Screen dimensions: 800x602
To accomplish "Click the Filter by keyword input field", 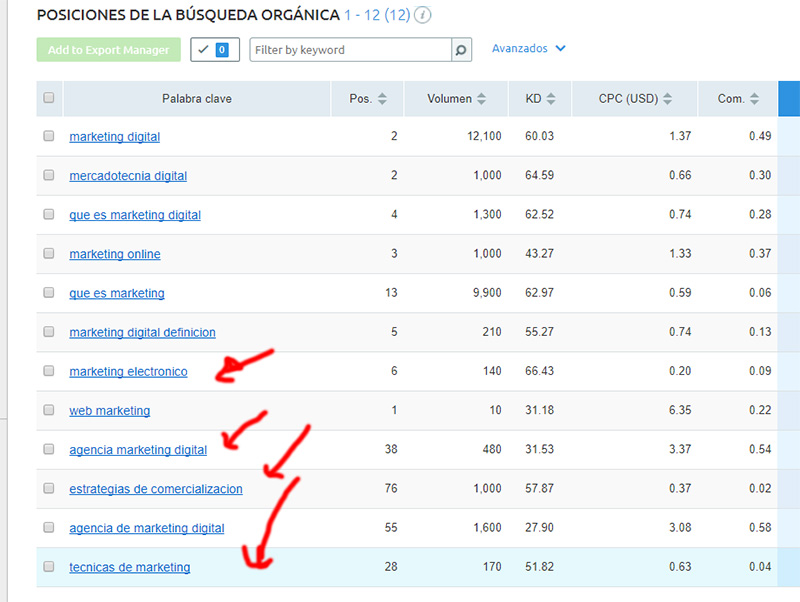I will (x=350, y=50).
